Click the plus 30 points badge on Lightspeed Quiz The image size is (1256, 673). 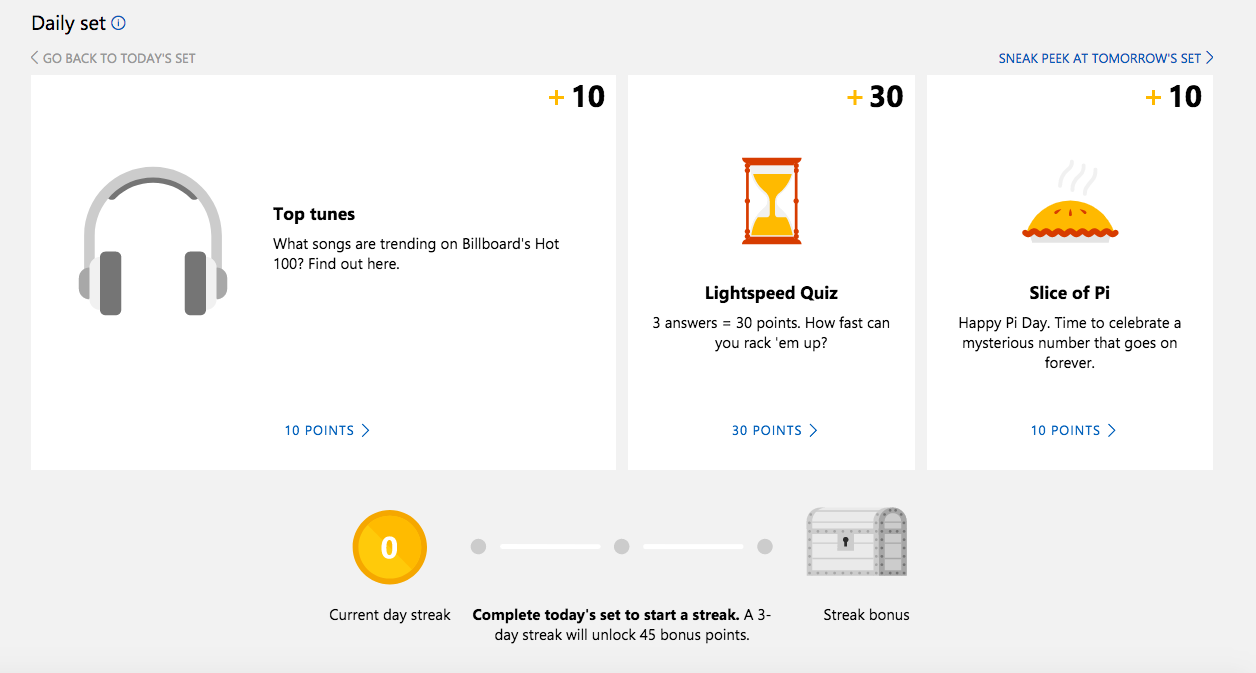876,97
